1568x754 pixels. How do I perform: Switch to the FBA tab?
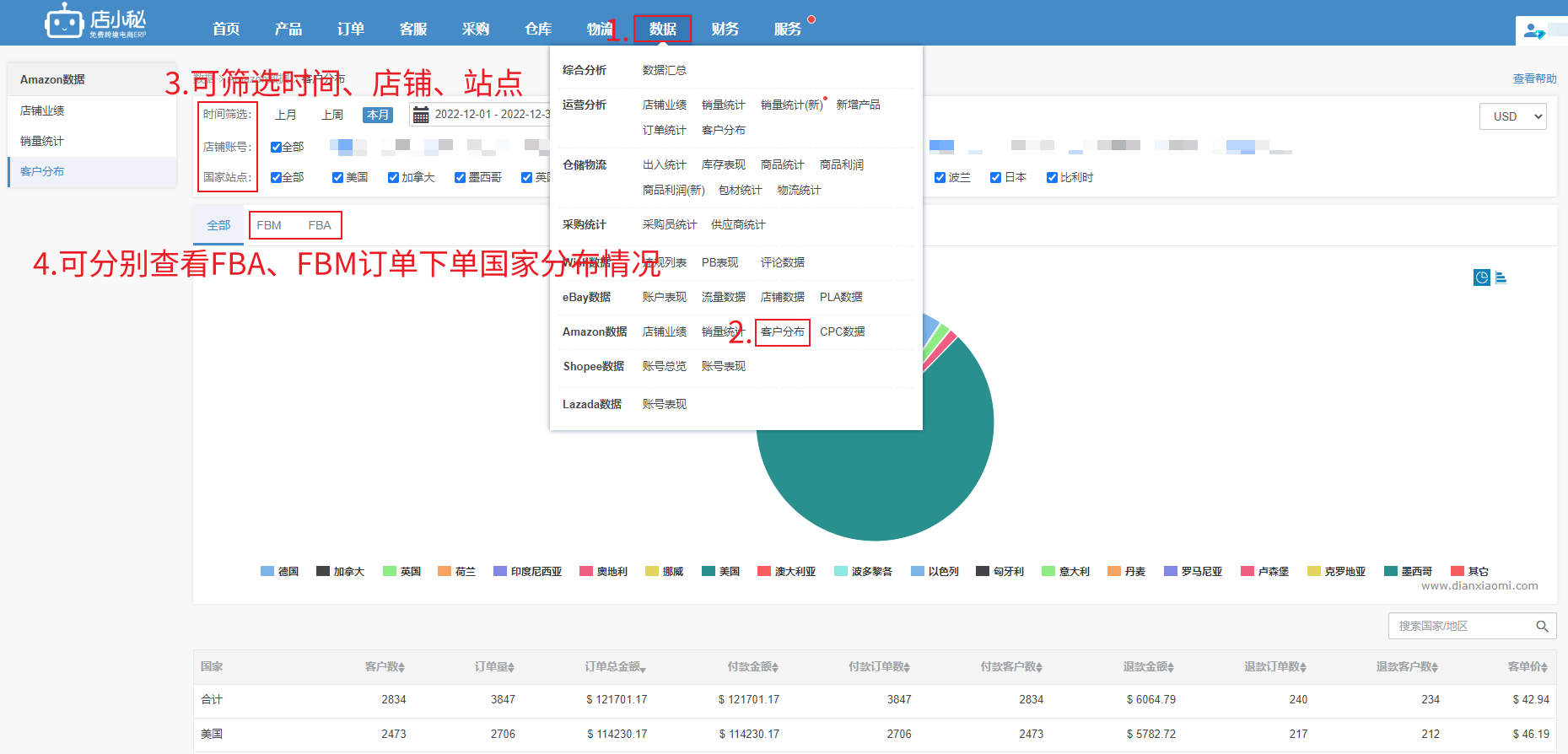[x=320, y=225]
